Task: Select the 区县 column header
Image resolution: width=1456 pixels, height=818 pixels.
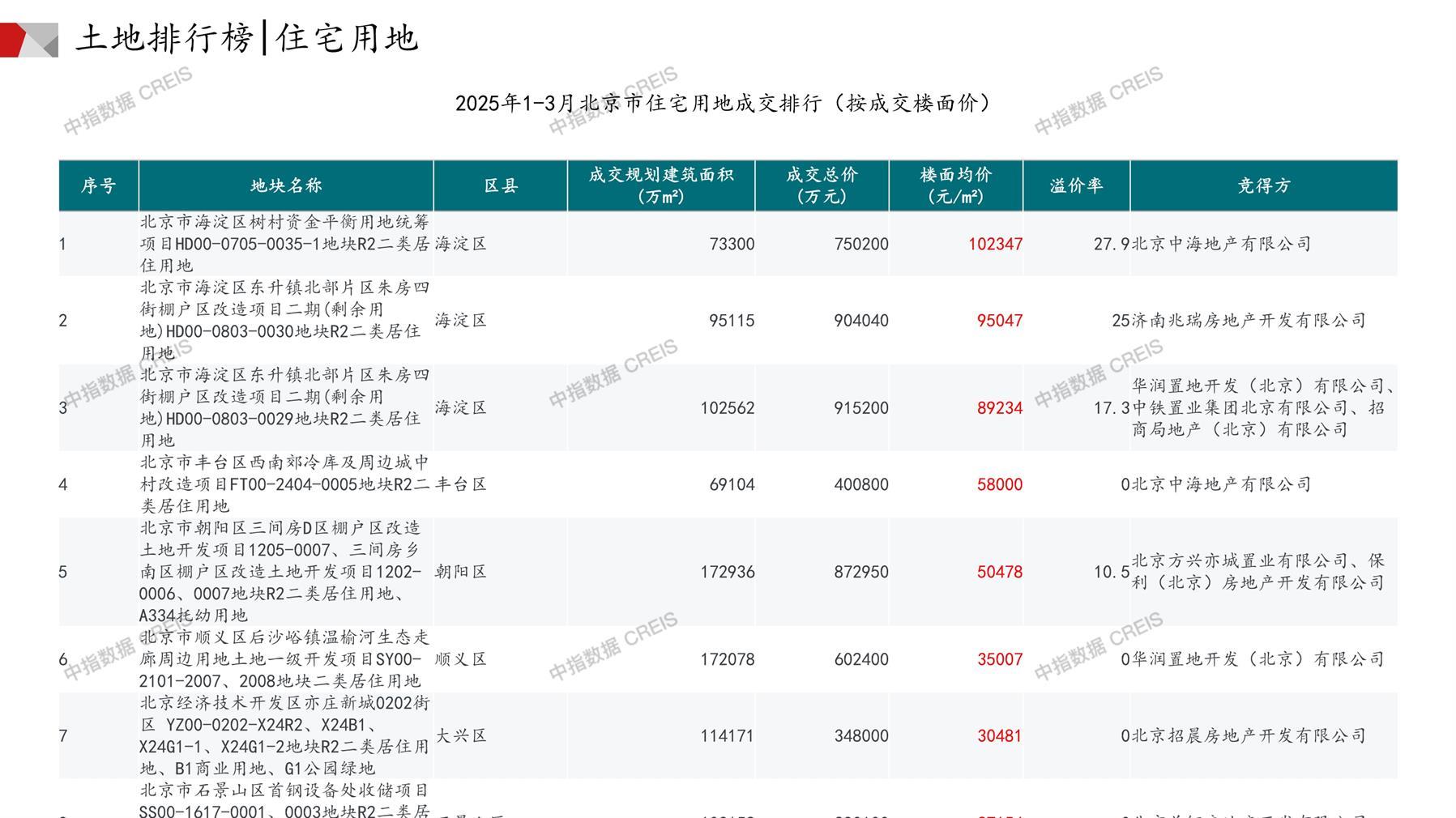Action: click(x=501, y=185)
